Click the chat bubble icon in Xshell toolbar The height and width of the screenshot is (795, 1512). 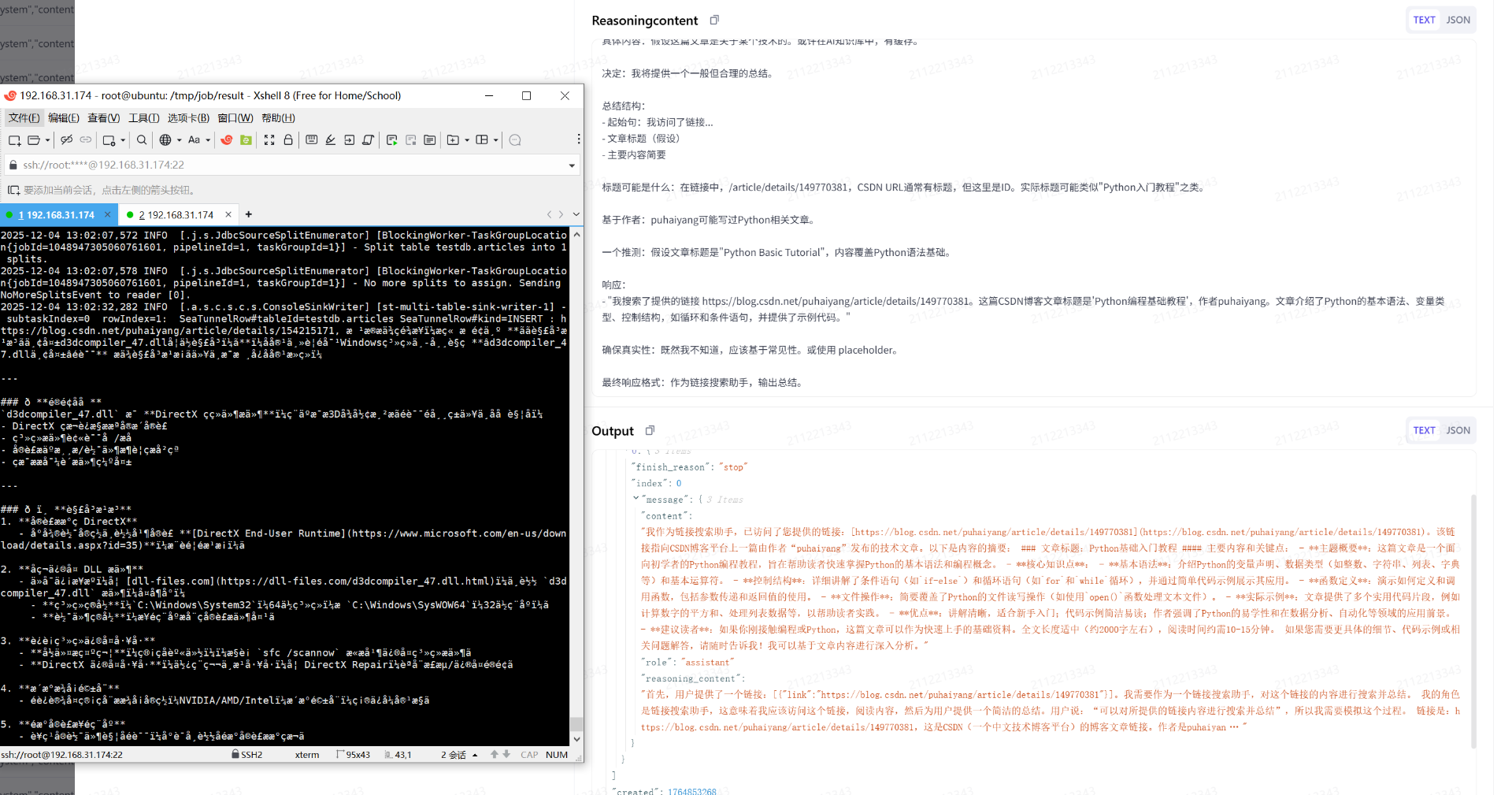click(x=515, y=140)
